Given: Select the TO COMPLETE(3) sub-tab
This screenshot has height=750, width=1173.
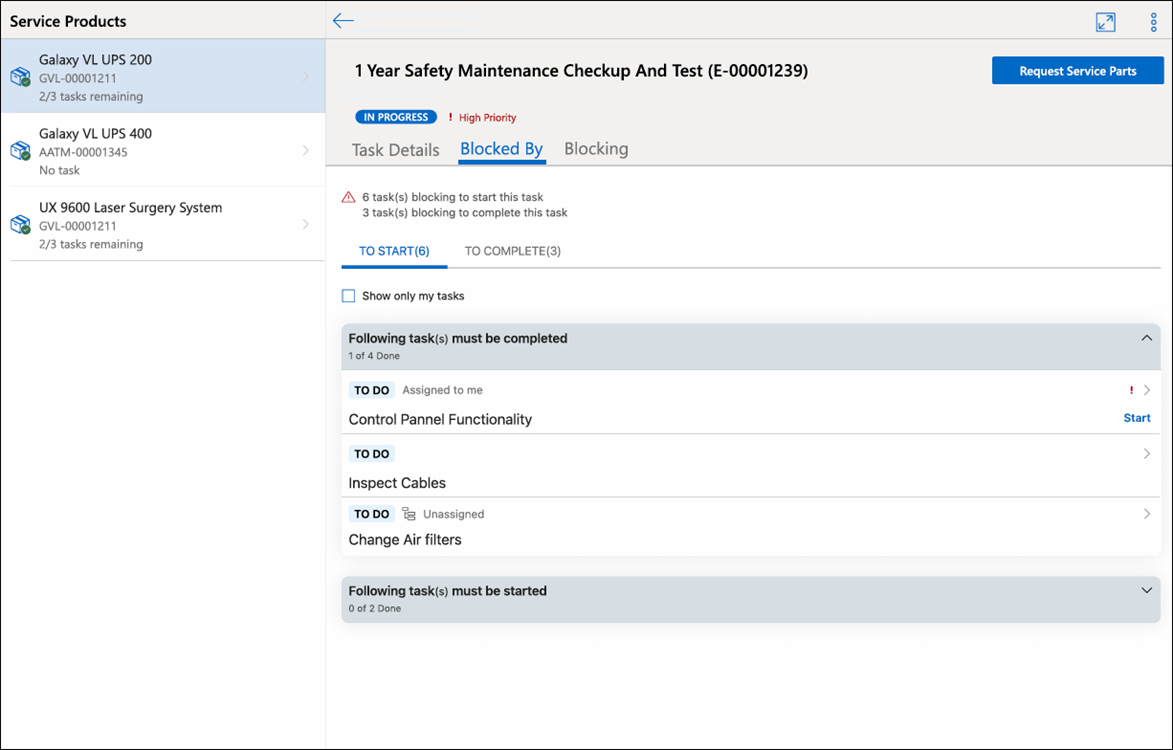Looking at the screenshot, I should click(512, 251).
